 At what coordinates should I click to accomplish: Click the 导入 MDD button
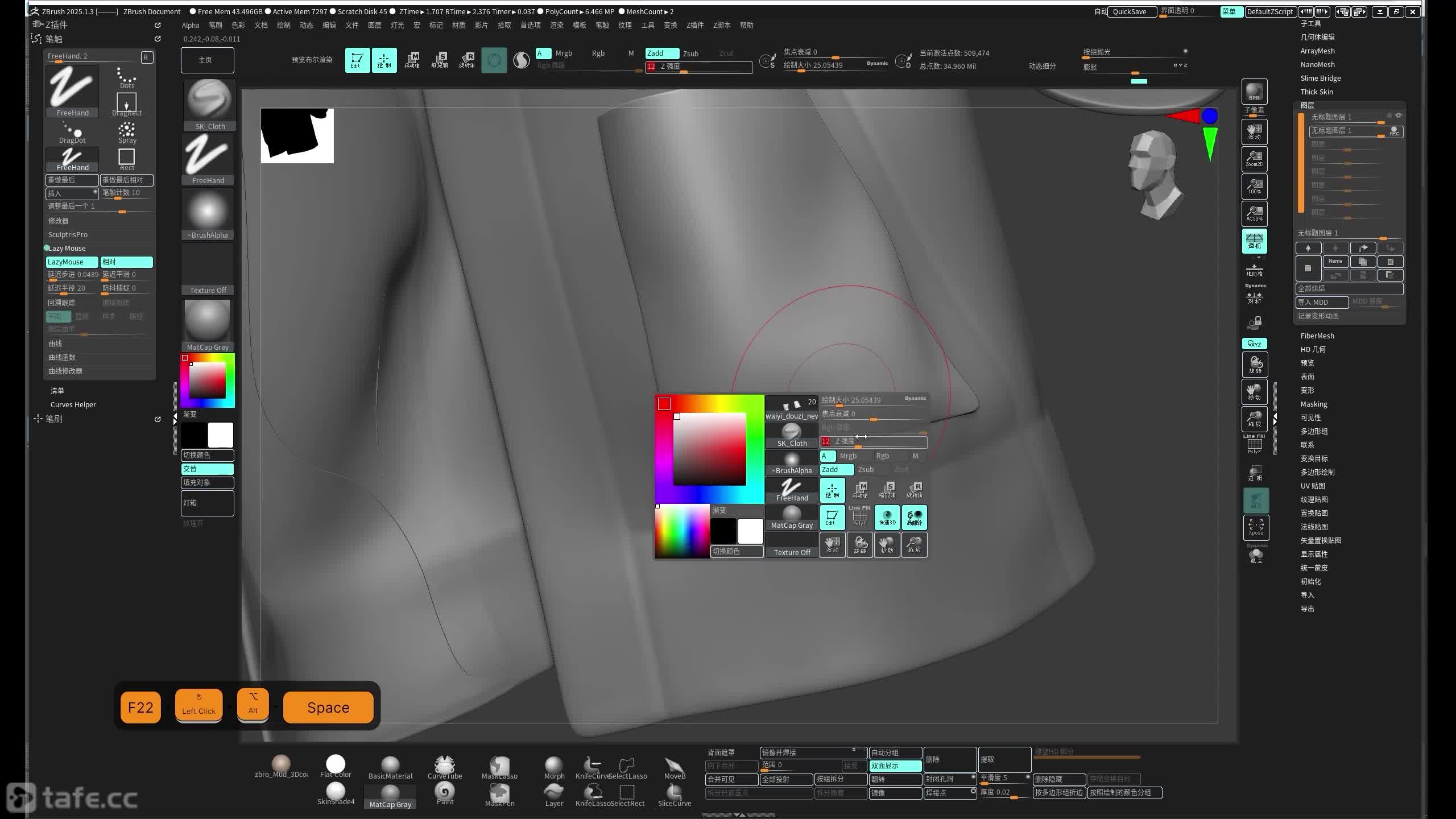[x=1322, y=302]
